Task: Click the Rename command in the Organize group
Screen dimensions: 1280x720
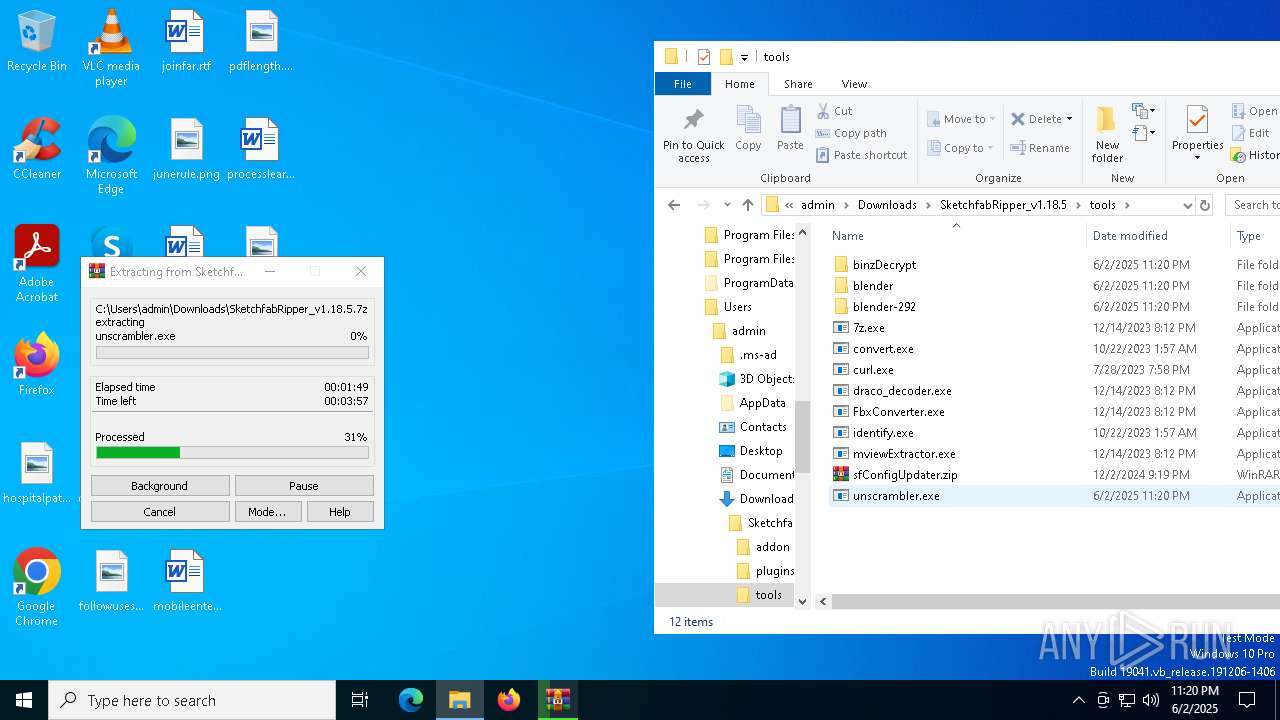Action: click(1040, 148)
